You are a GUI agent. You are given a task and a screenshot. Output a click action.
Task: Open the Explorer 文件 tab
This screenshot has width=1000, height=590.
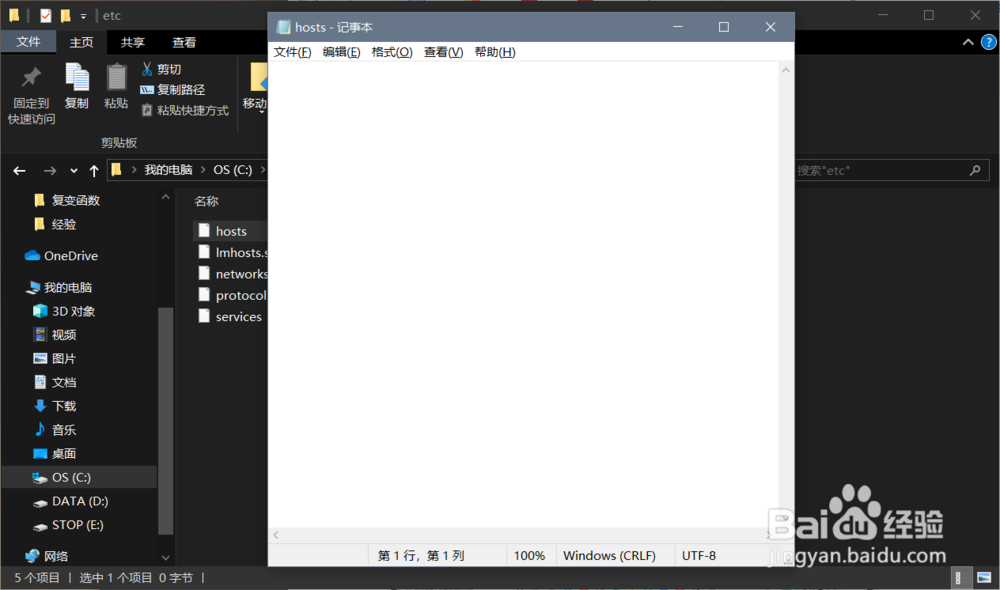click(28, 42)
